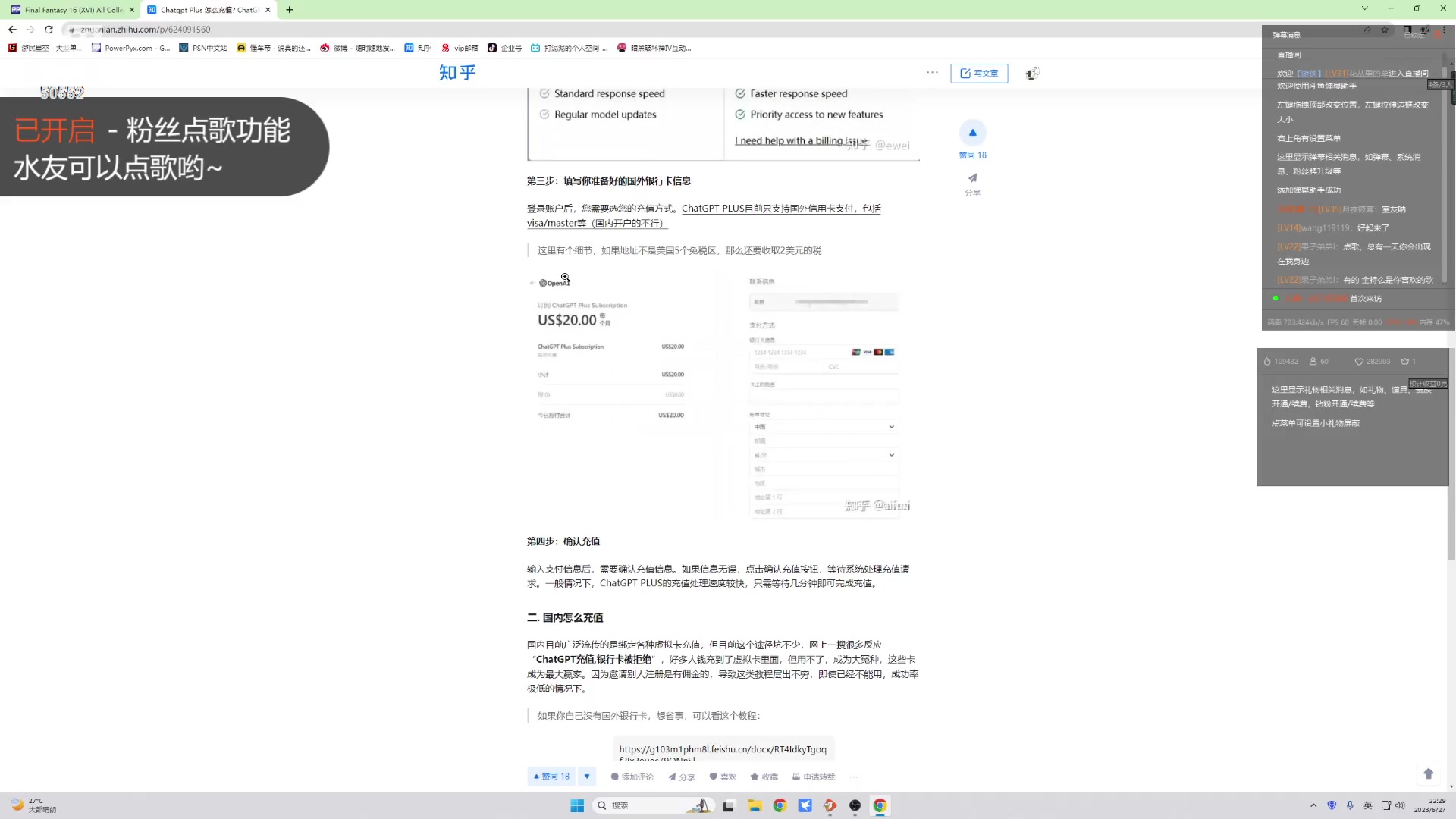Viewport: 1456px width, 819px height.
Task: Click the heart icon showing 282903
Action: [x=1359, y=362]
